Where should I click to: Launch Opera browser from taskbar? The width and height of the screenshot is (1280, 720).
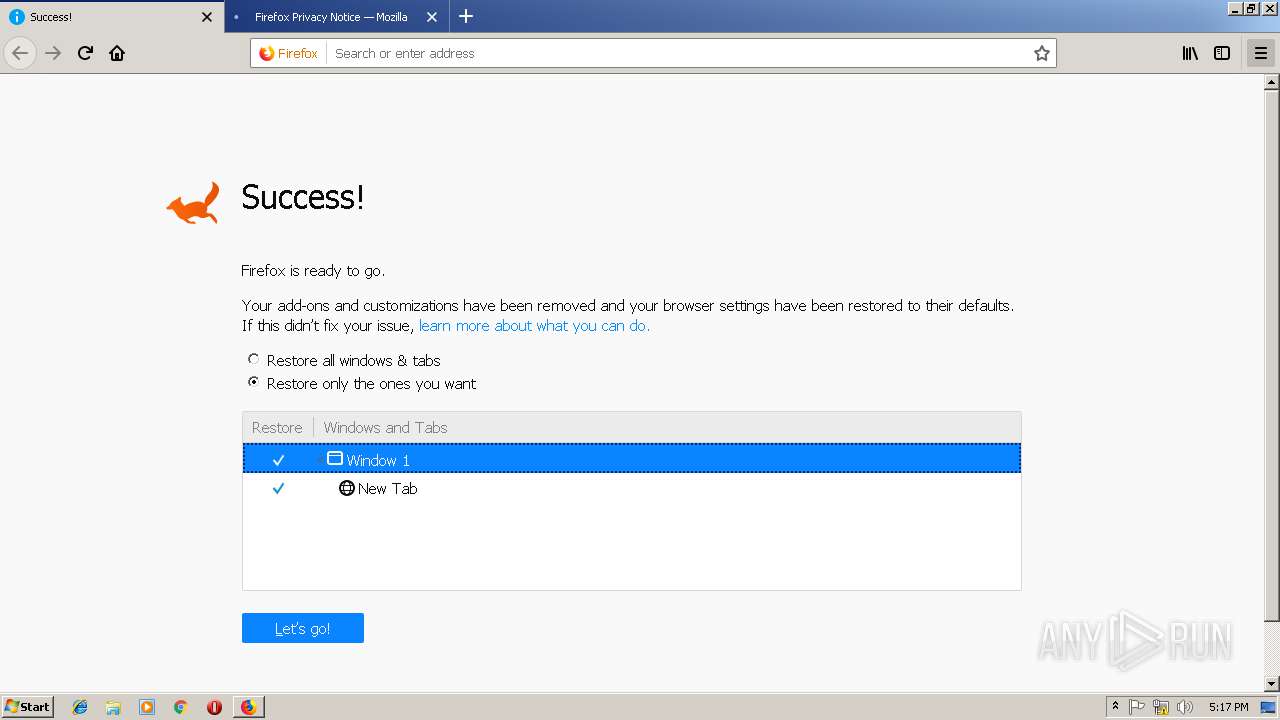tap(214, 707)
